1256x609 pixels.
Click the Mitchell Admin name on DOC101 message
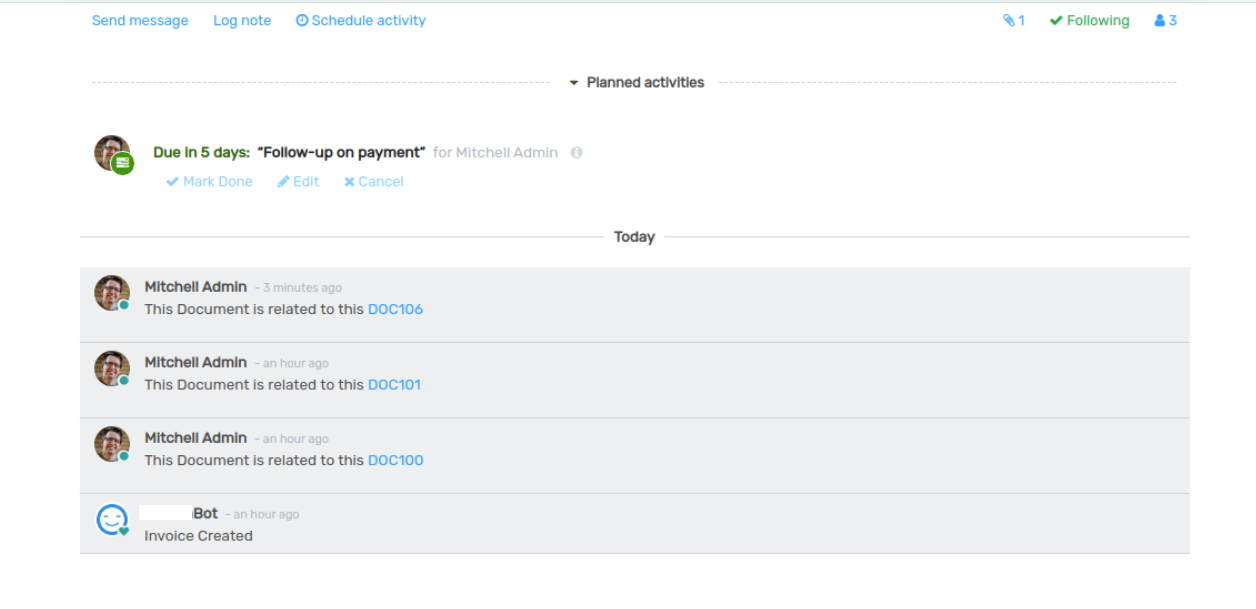(x=196, y=363)
